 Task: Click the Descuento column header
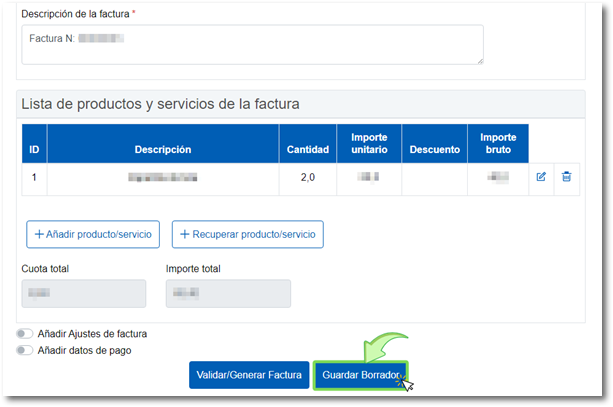click(x=434, y=150)
